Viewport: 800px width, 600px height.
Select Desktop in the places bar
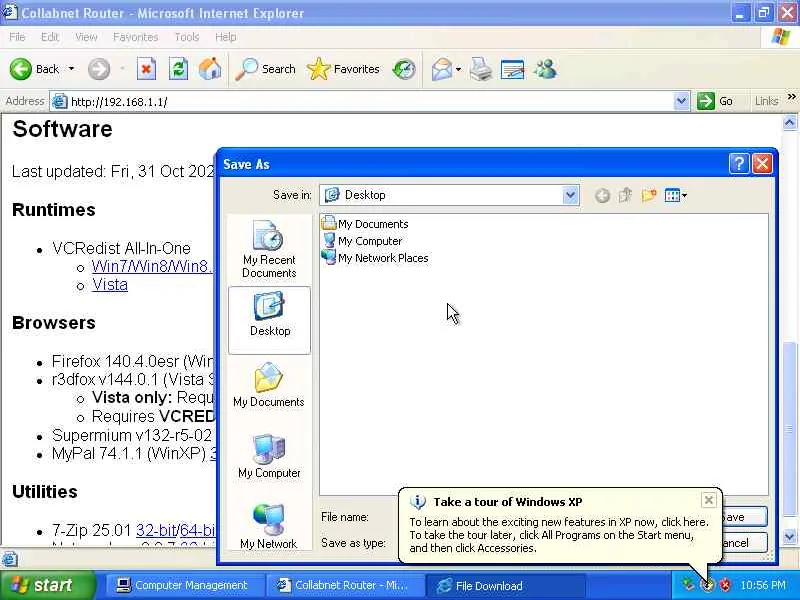point(269,320)
